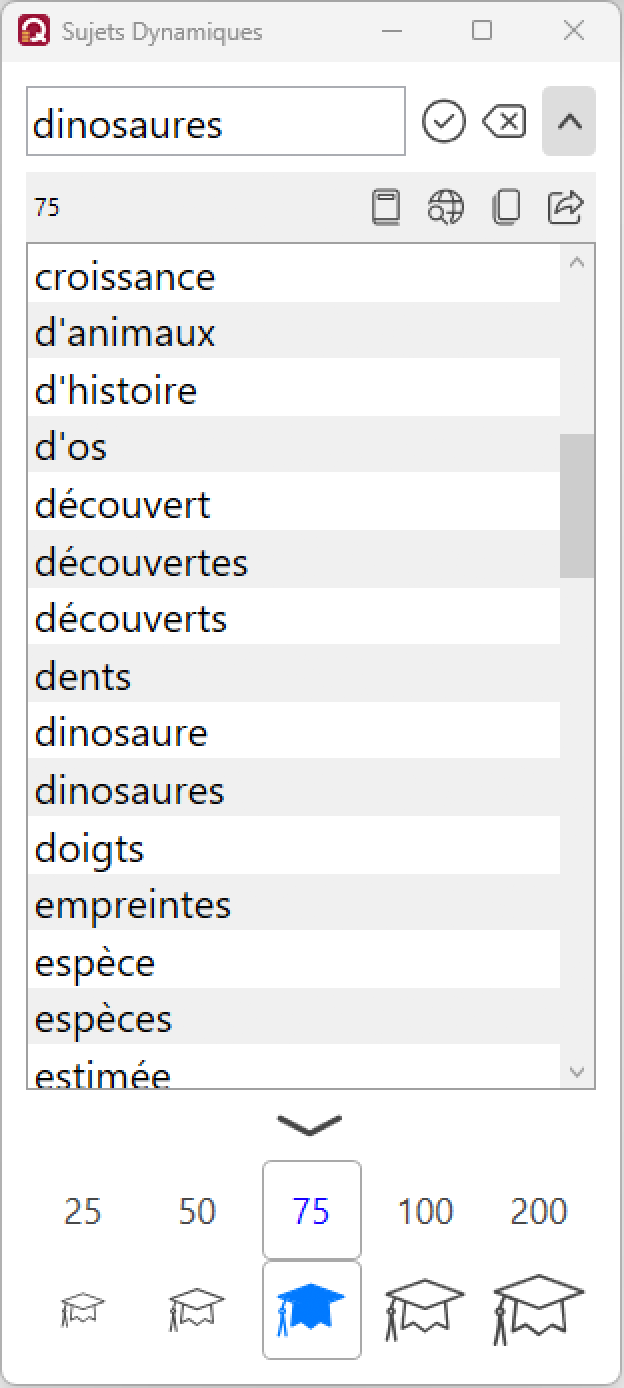The image size is (624, 1388).
Task: Collapse options with the down chevron
Action: point(311,1124)
